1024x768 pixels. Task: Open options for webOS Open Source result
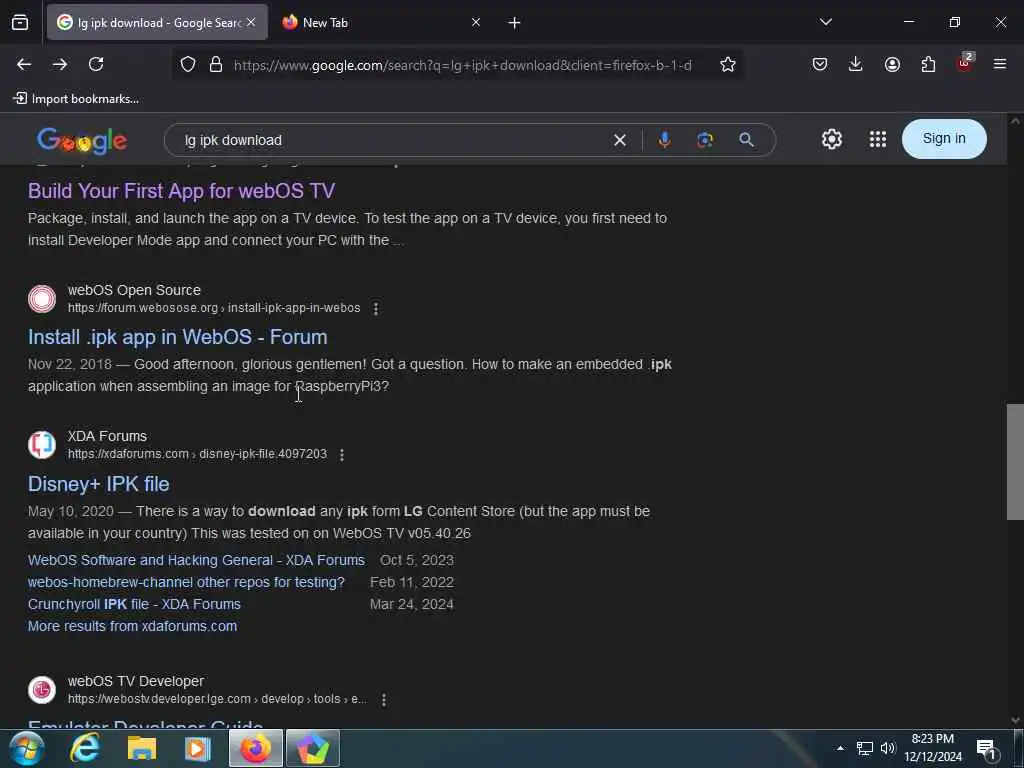(x=376, y=308)
